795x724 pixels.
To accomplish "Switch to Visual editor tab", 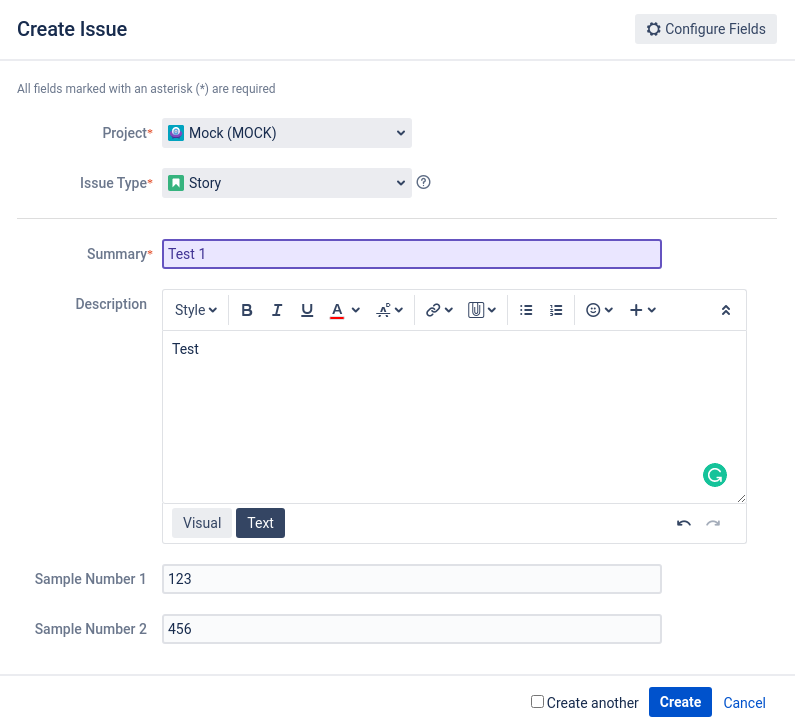I will pyautogui.click(x=202, y=523).
